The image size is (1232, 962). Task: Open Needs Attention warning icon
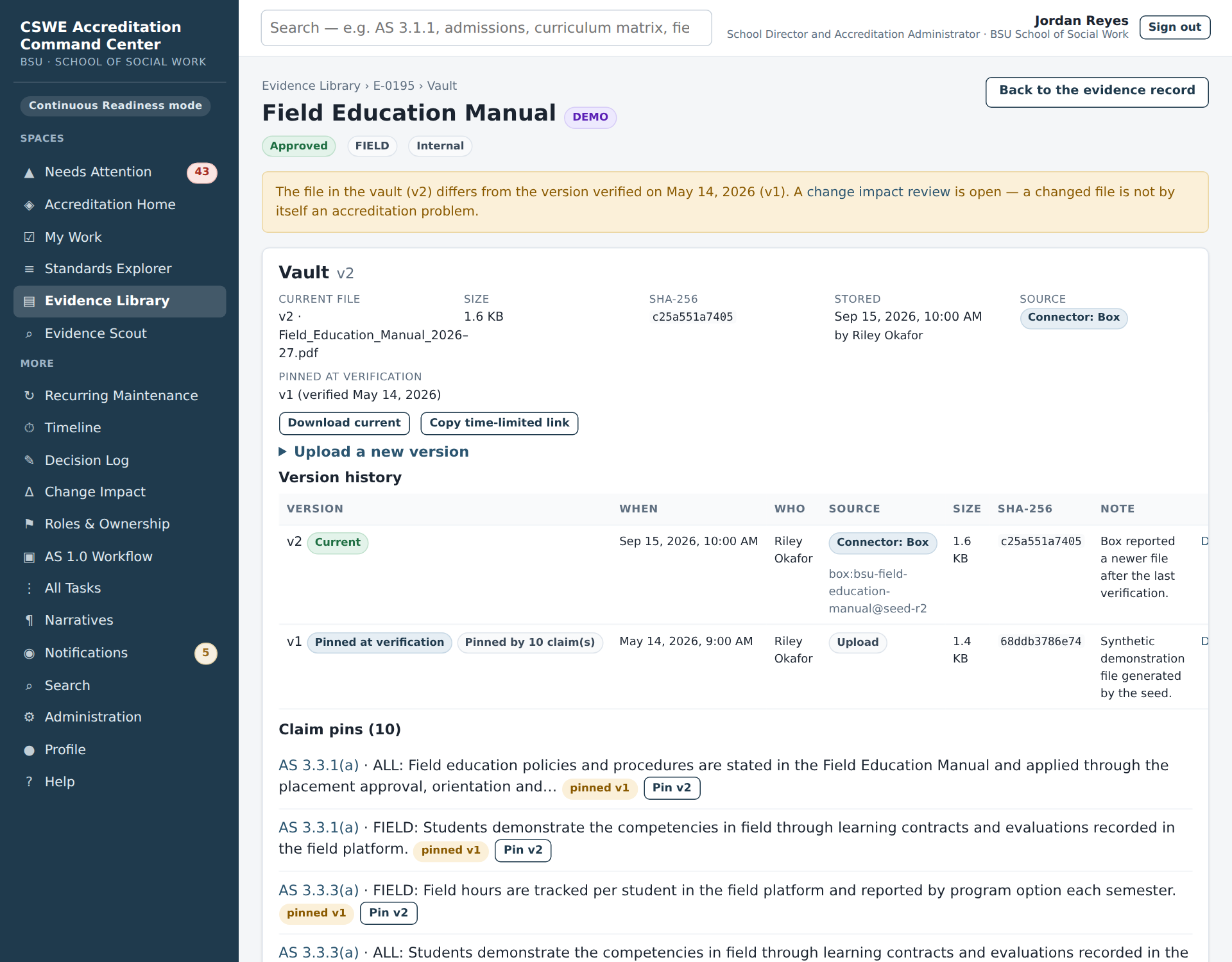[x=29, y=173]
